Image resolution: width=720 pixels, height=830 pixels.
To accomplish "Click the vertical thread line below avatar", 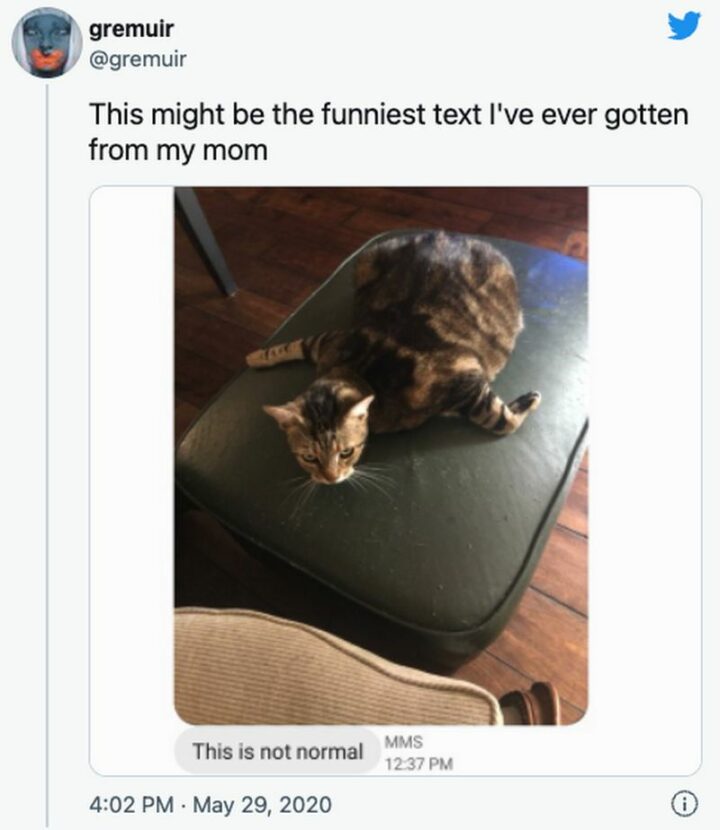I will [47, 450].
